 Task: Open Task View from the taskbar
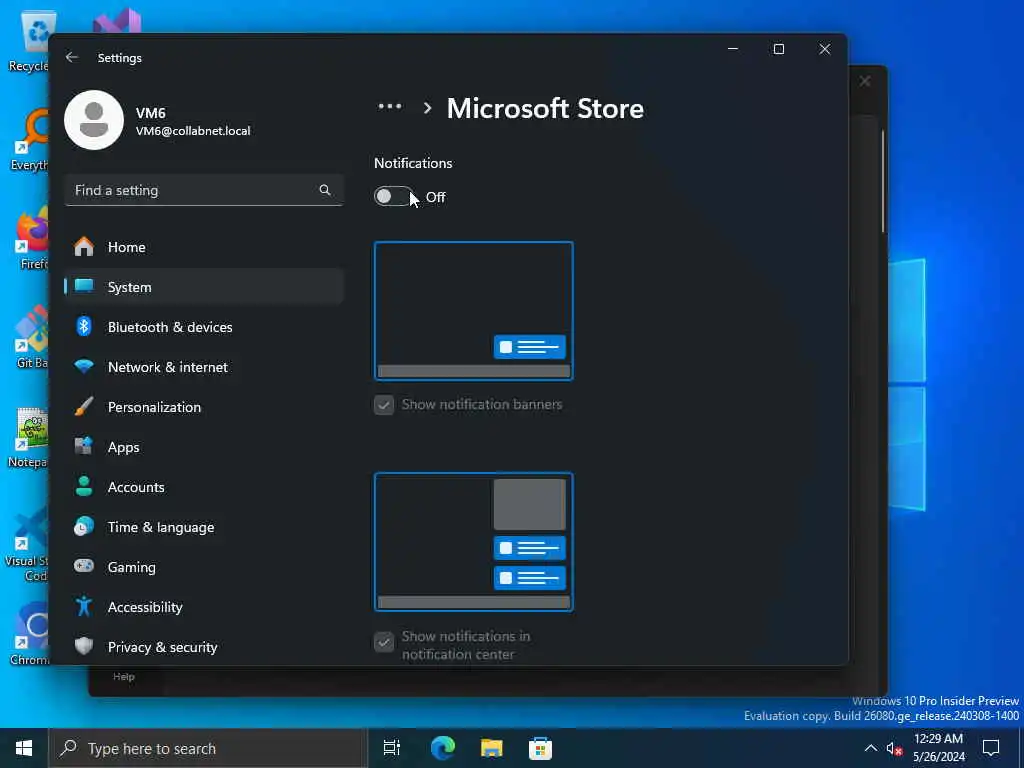pyautogui.click(x=392, y=748)
